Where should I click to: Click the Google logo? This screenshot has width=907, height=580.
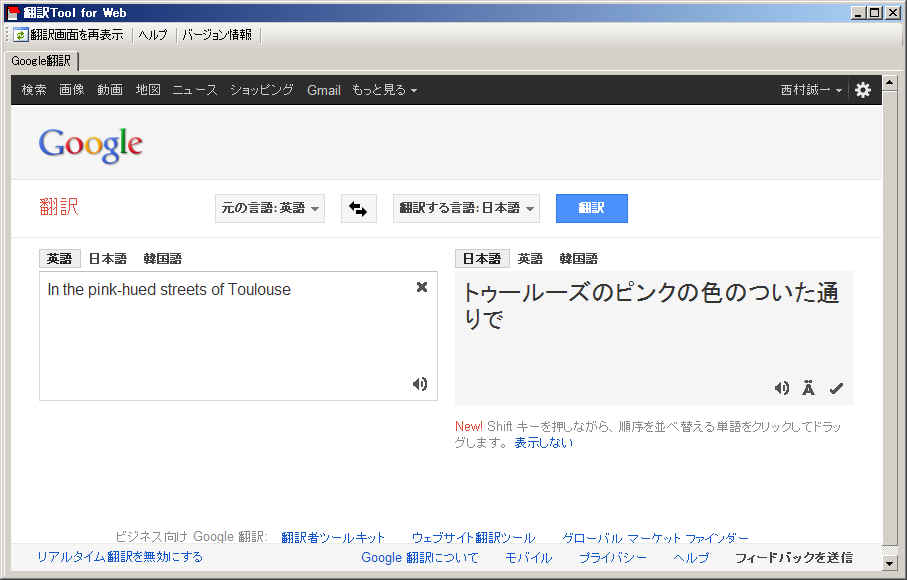pos(91,145)
